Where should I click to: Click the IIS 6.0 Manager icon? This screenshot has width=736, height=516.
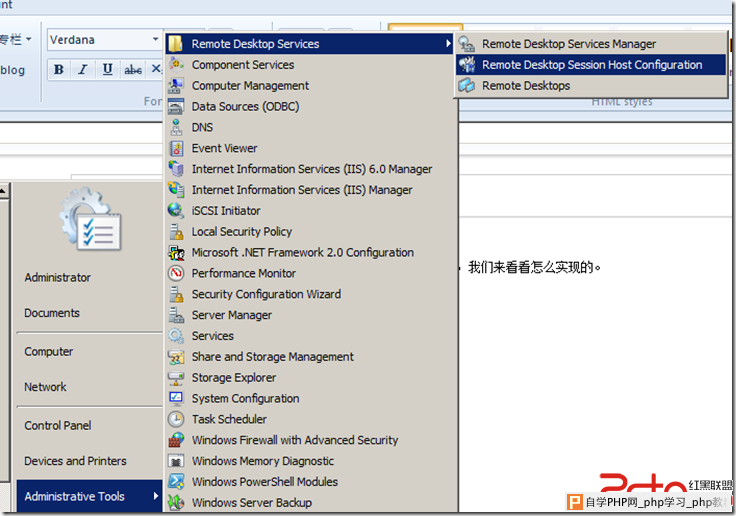[176, 169]
